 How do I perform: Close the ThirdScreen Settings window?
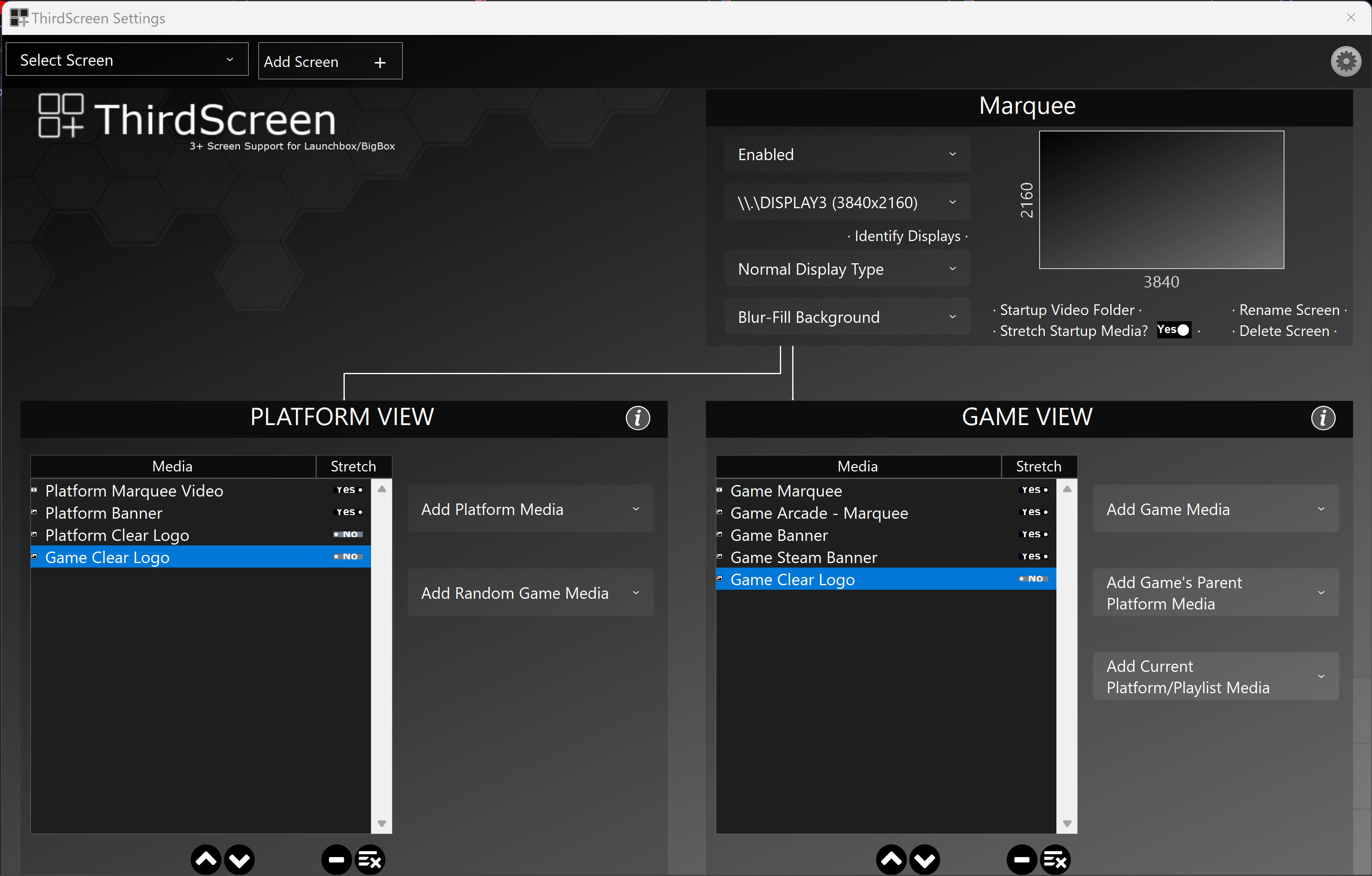(1350, 18)
